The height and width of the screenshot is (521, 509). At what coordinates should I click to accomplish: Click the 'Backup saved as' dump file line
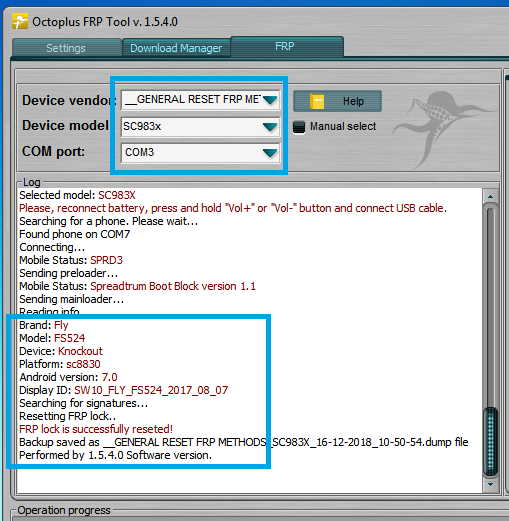tap(244, 442)
